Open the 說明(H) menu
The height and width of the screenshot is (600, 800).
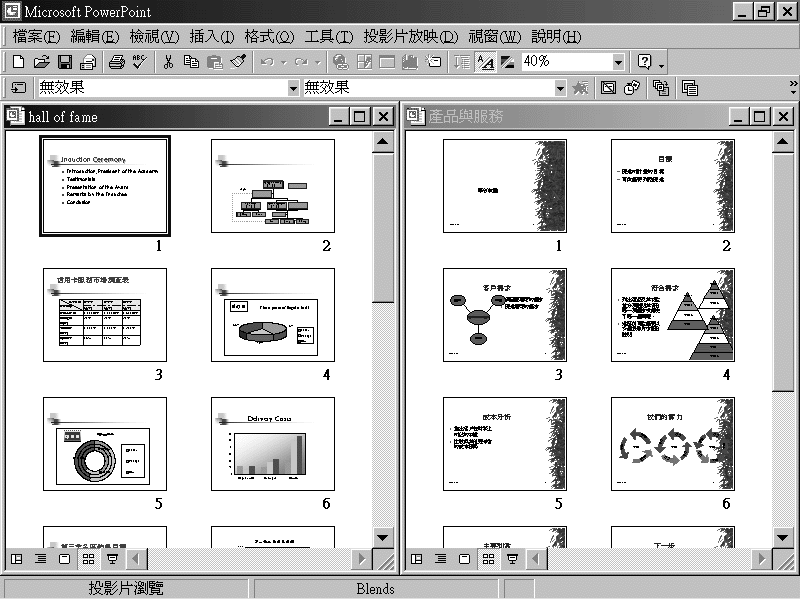[556, 36]
